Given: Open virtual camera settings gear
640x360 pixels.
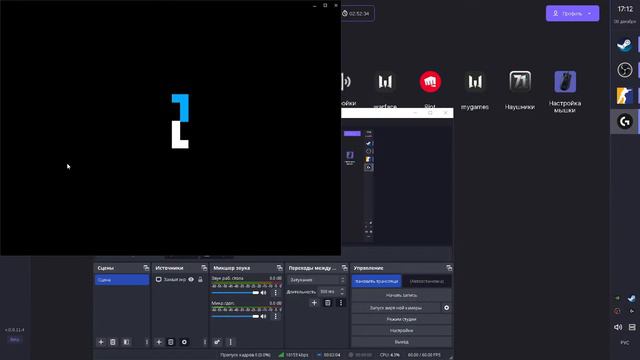Looking at the screenshot, I should pos(447,308).
